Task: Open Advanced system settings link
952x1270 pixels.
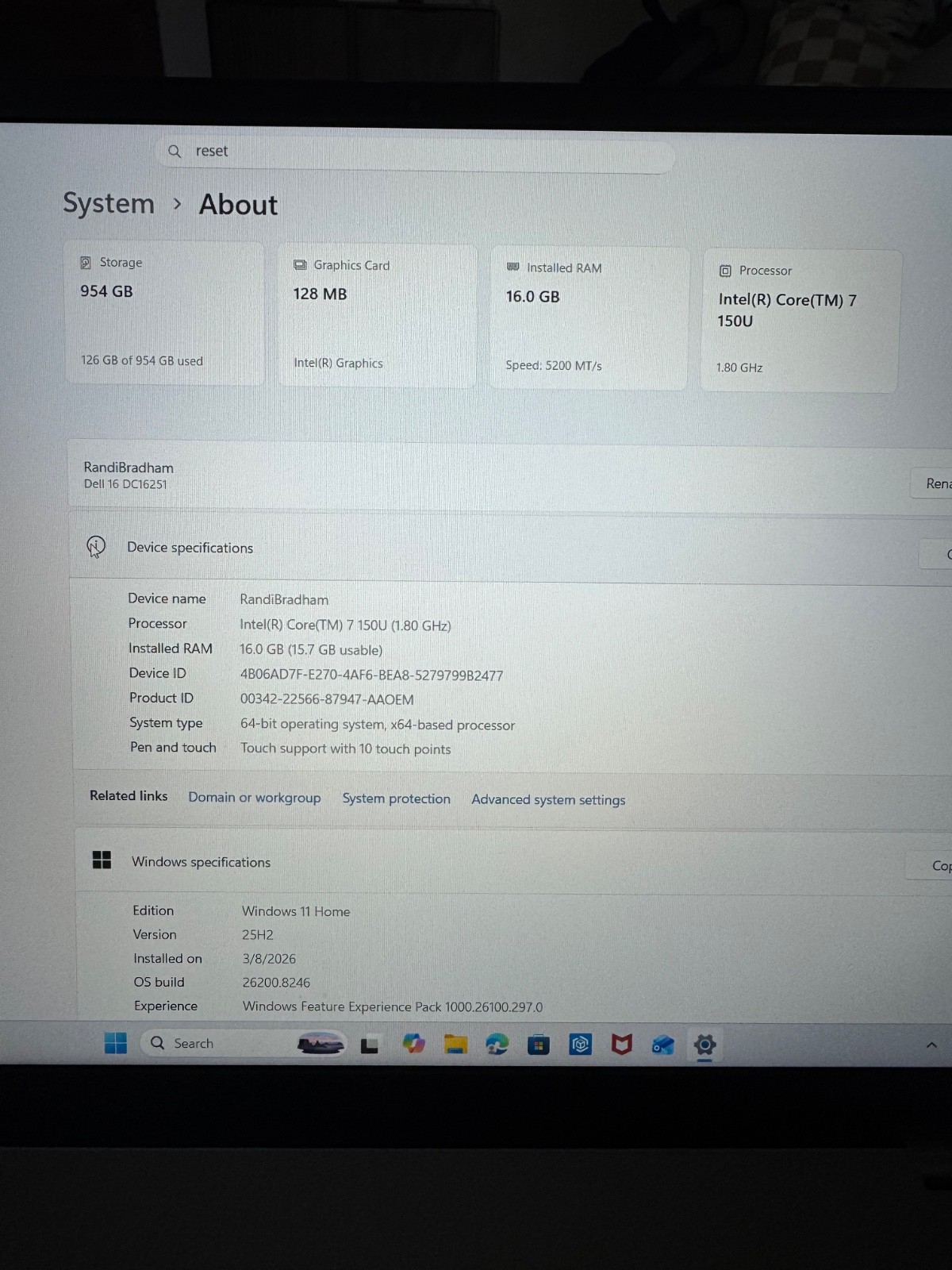Action: (548, 800)
